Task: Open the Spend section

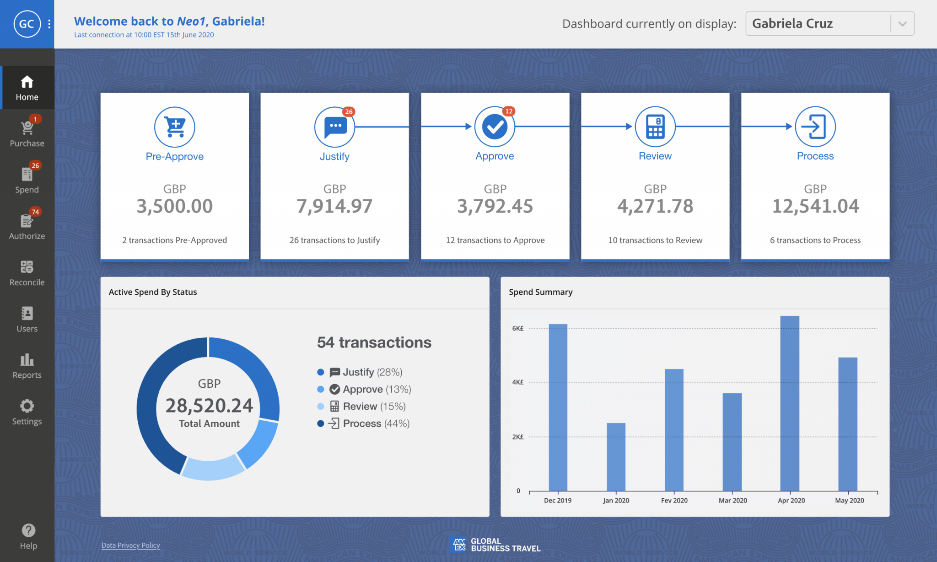Action: tap(27, 179)
